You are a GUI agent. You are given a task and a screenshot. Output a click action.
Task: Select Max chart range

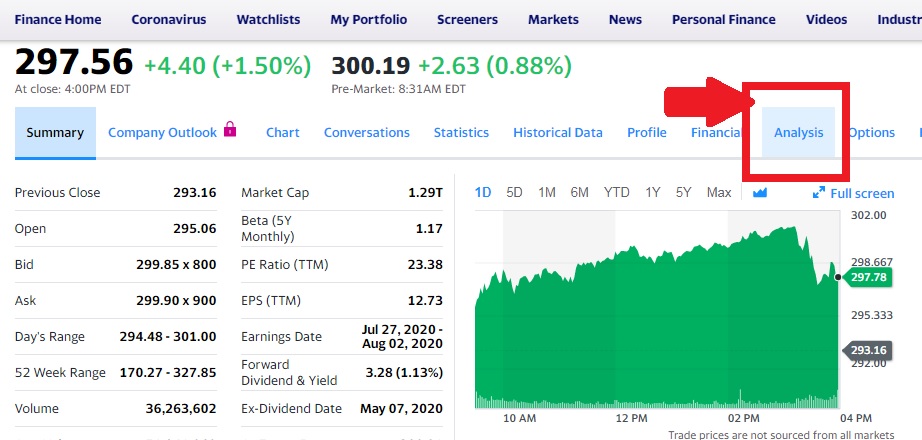coord(719,192)
